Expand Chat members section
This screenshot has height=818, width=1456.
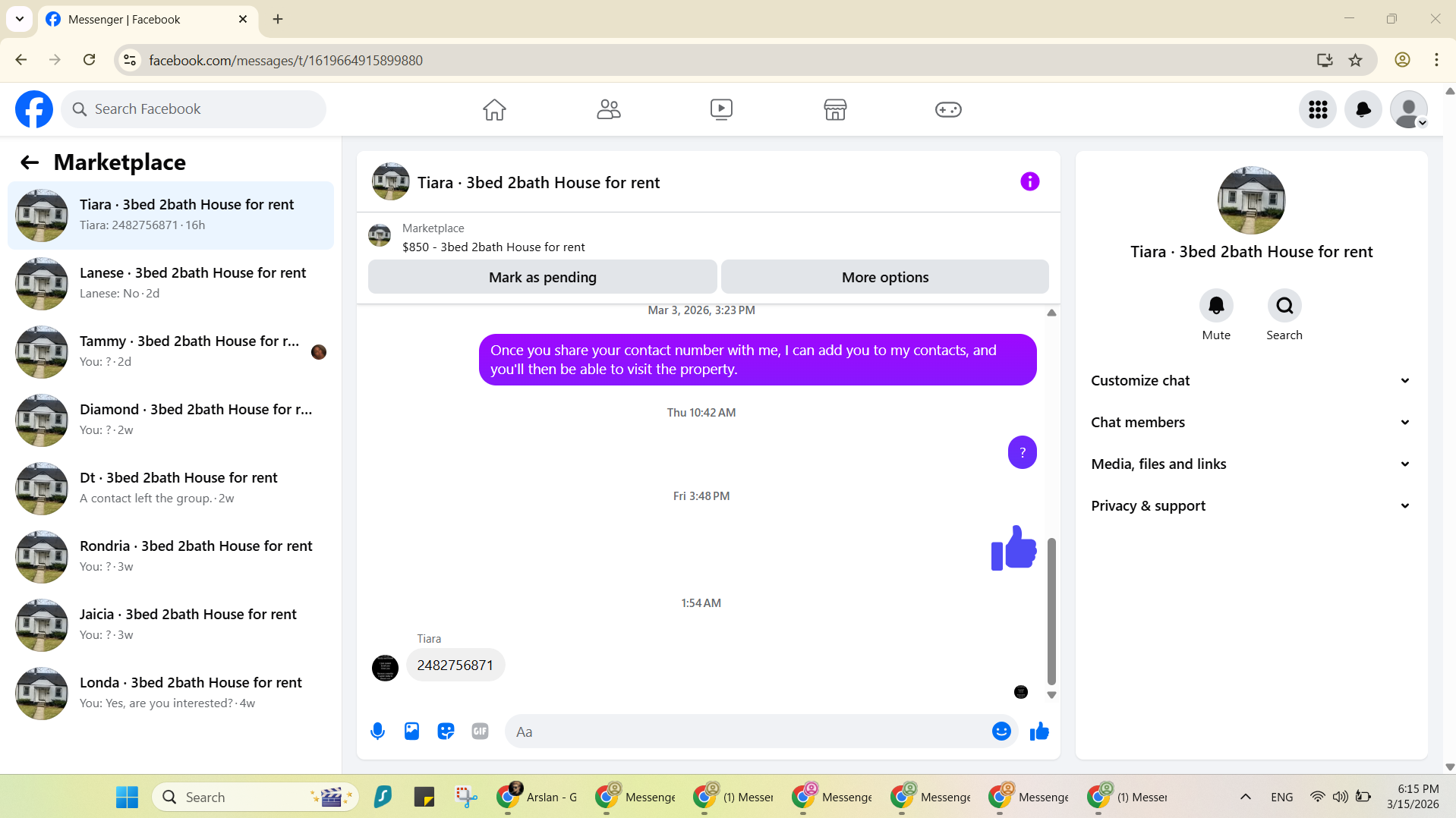click(x=1251, y=423)
